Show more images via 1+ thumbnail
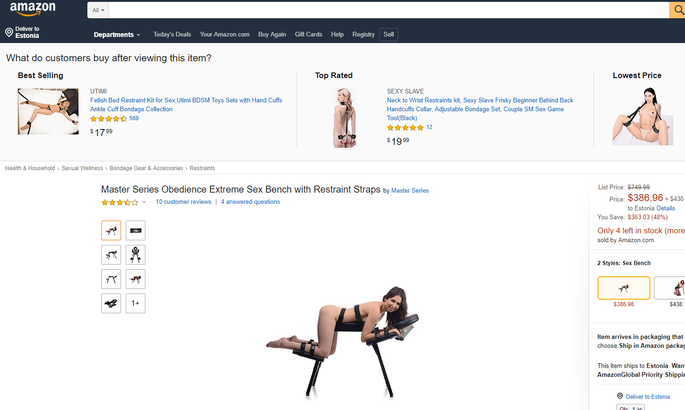Viewport: 685px width, 410px height. point(135,303)
